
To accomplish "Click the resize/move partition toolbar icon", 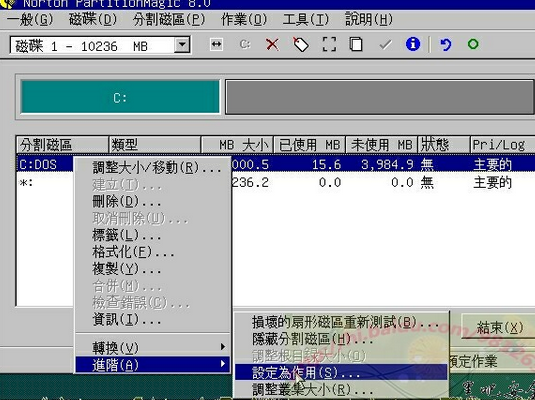I will 217,44.
